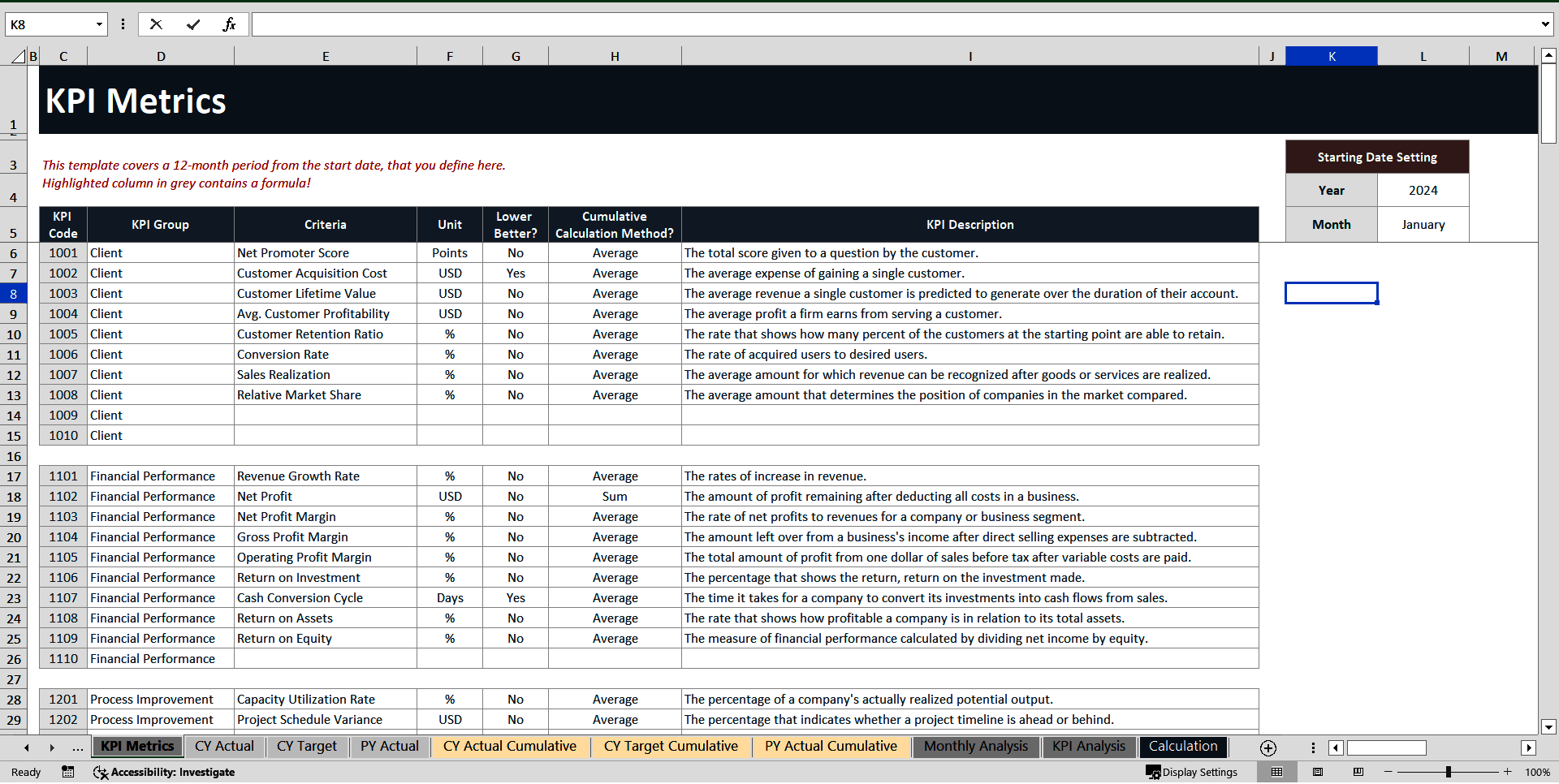1559x784 pixels.
Task: Zoom out with the minus button
Action: [x=1388, y=772]
